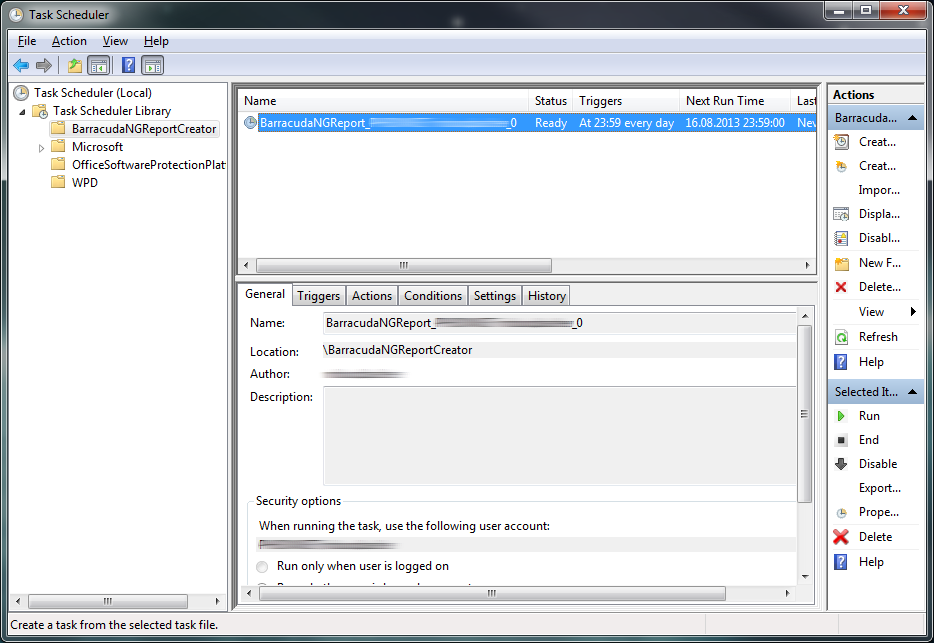The image size is (934, 643).
Task: Click the WPD folder icon
Action: click(58, 182)
